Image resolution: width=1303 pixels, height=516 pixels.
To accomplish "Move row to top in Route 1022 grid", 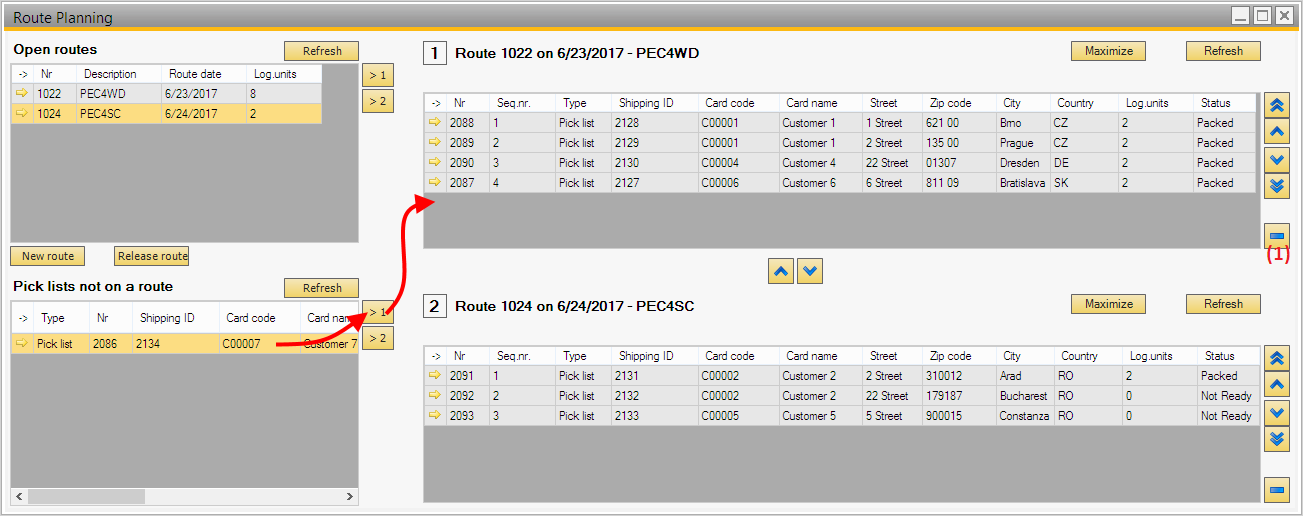I will pyautogui.click(x=1276, y=106).
